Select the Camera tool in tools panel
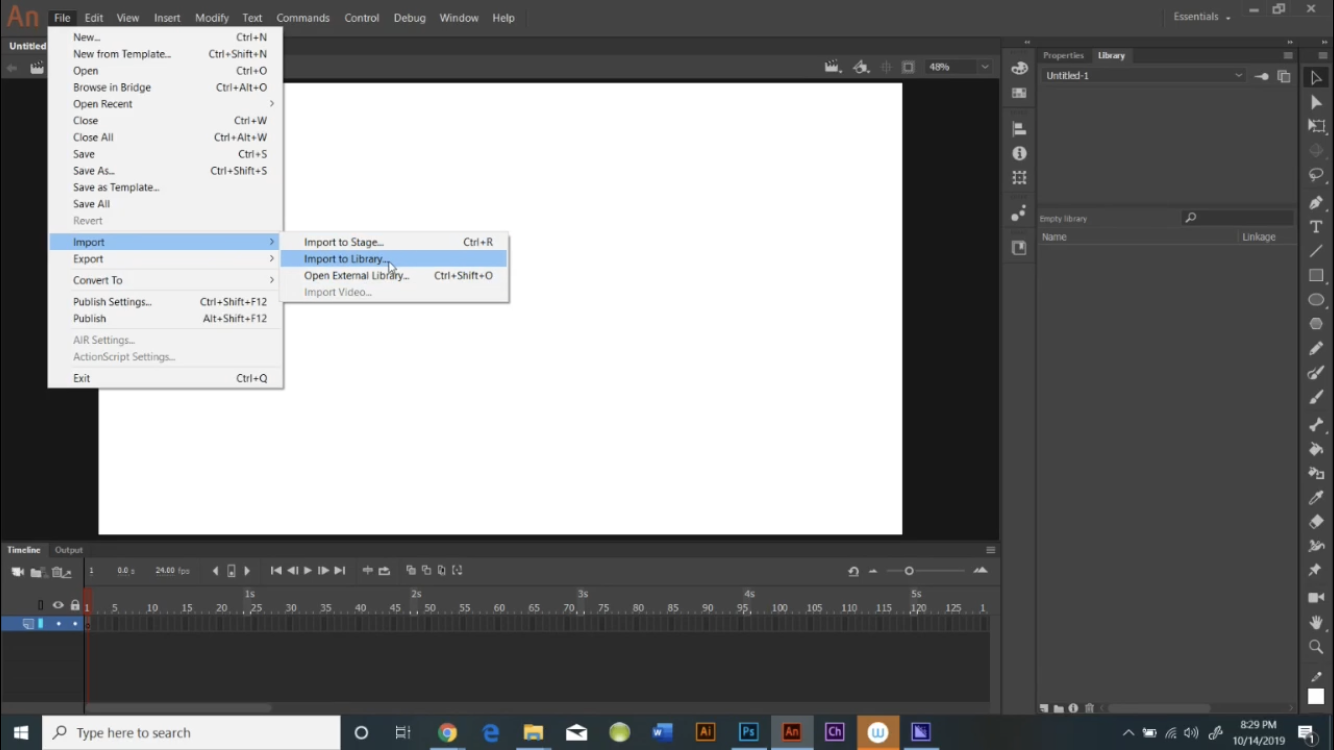Viewport: 1334px width, 750px height. (x=1316, y=597)
